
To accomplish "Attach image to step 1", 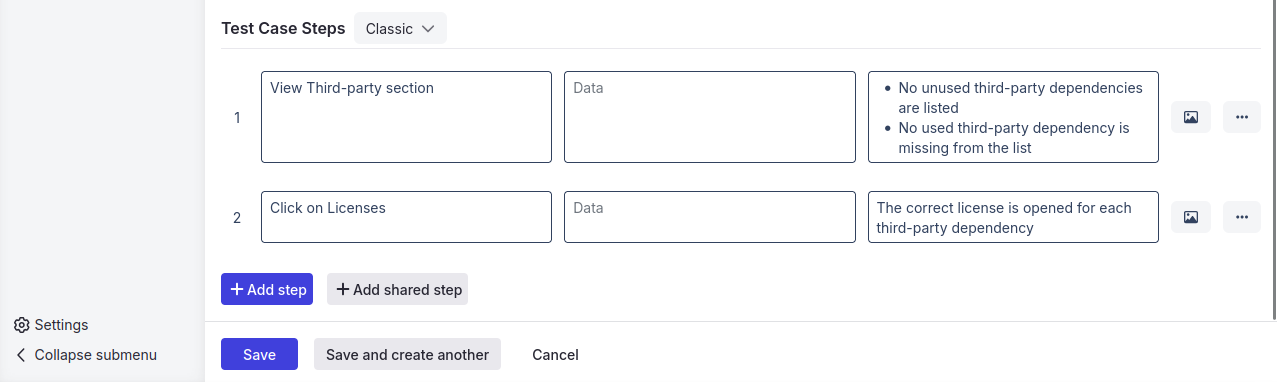I will point(1191,117).
